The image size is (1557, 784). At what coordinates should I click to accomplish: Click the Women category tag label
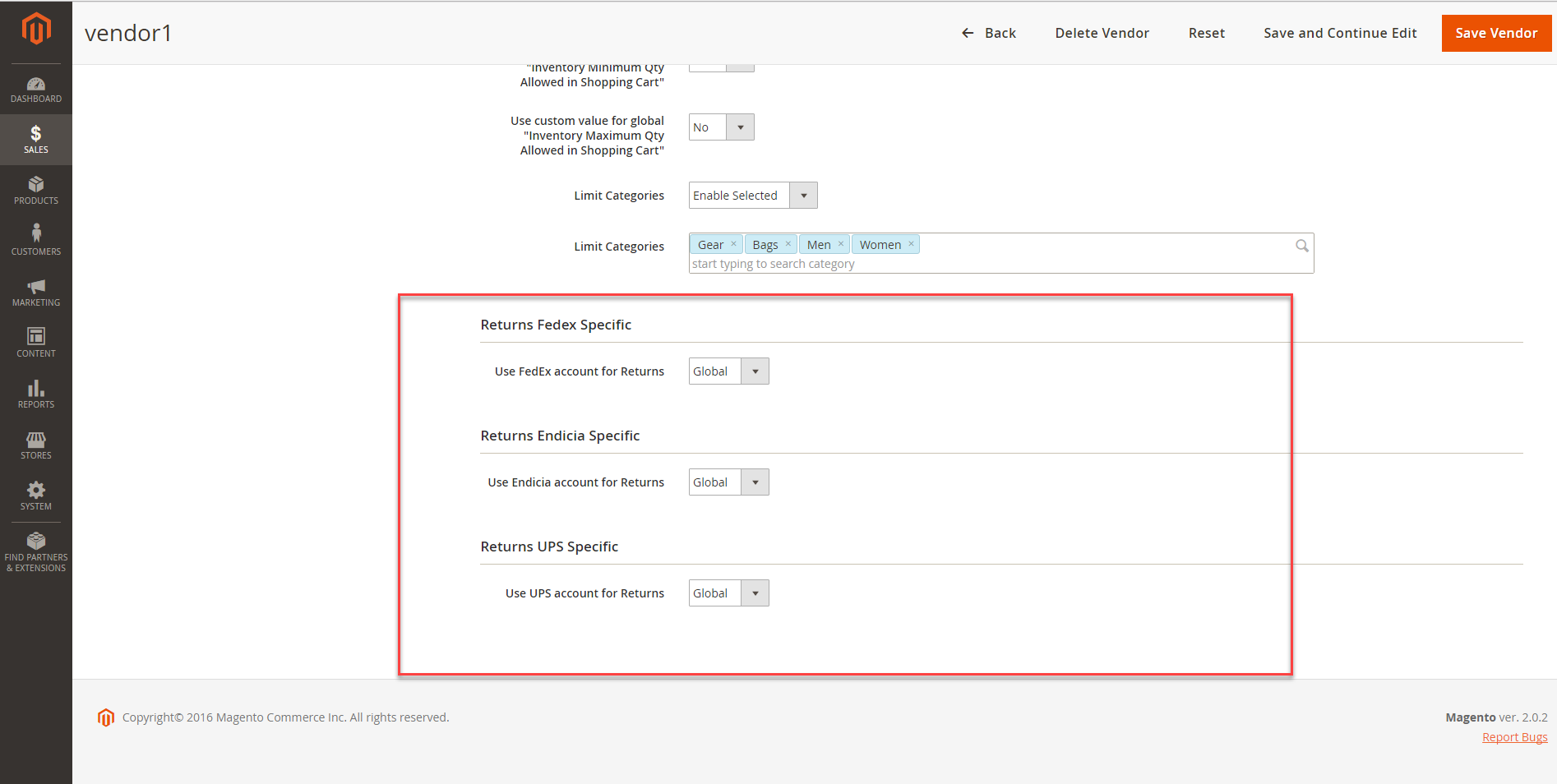(x=880, y=245)
